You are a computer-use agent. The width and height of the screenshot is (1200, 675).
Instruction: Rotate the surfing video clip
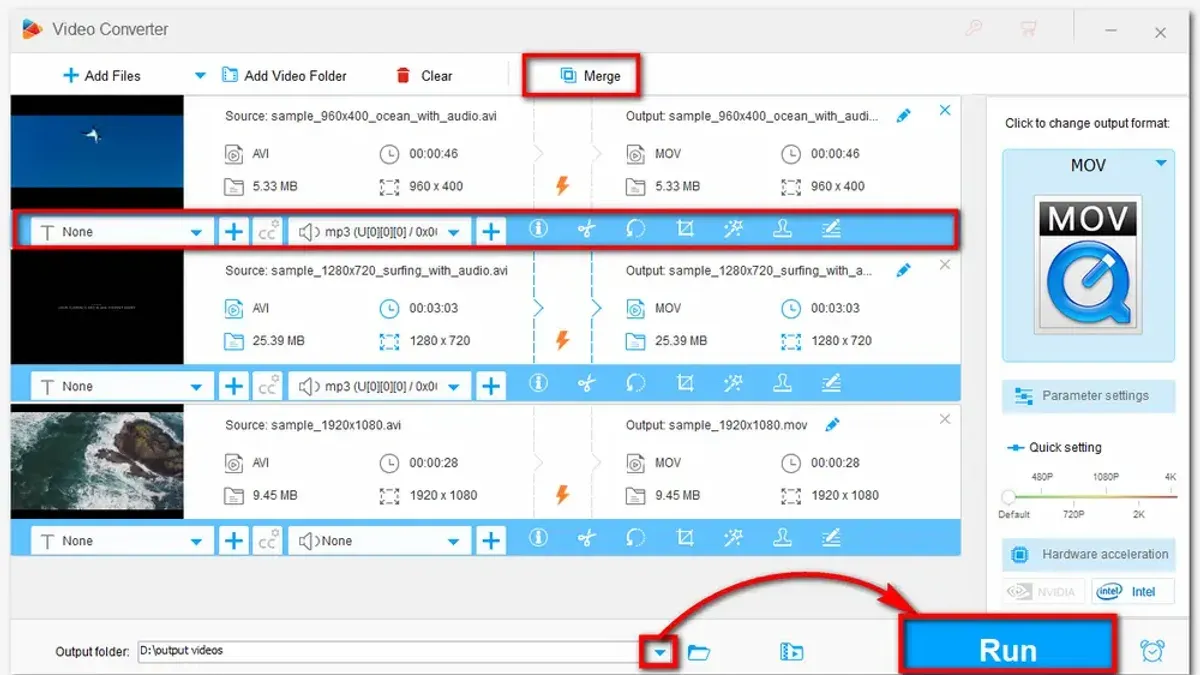[x=636, y=384]
